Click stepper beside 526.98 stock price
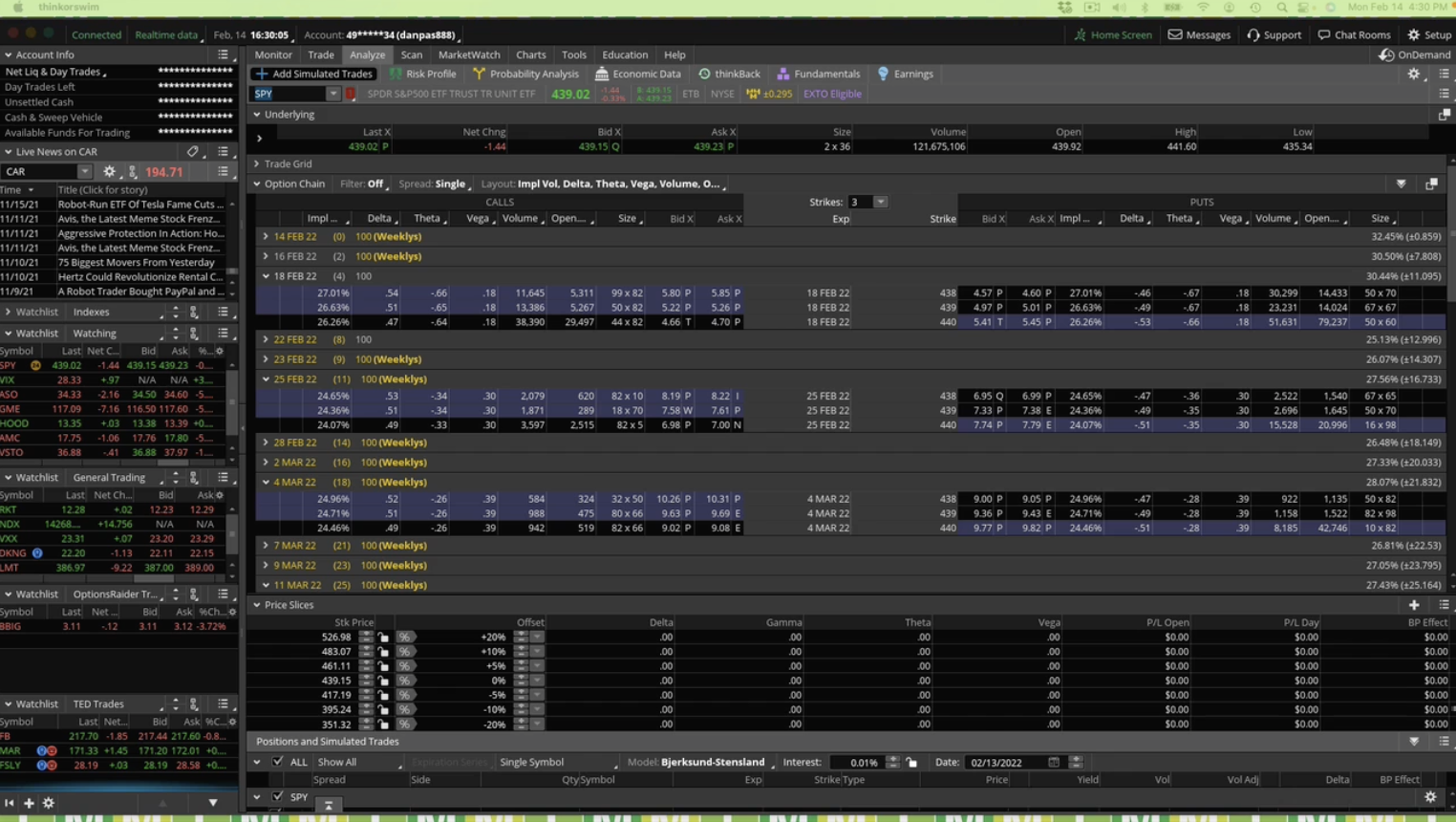Viewport: 1456px width, 822px height. 365,637
